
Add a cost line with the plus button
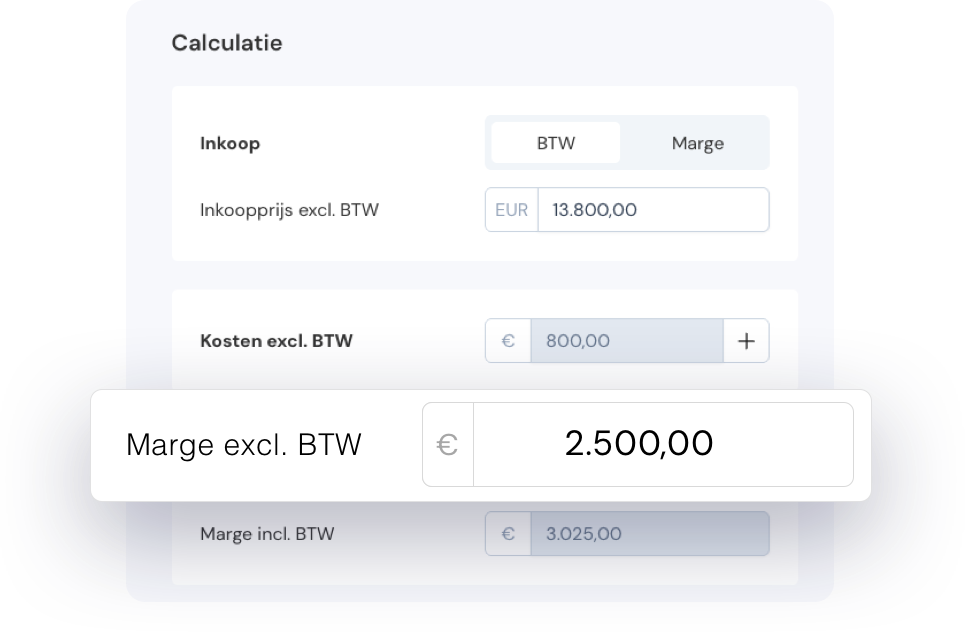tap(746, 341)
